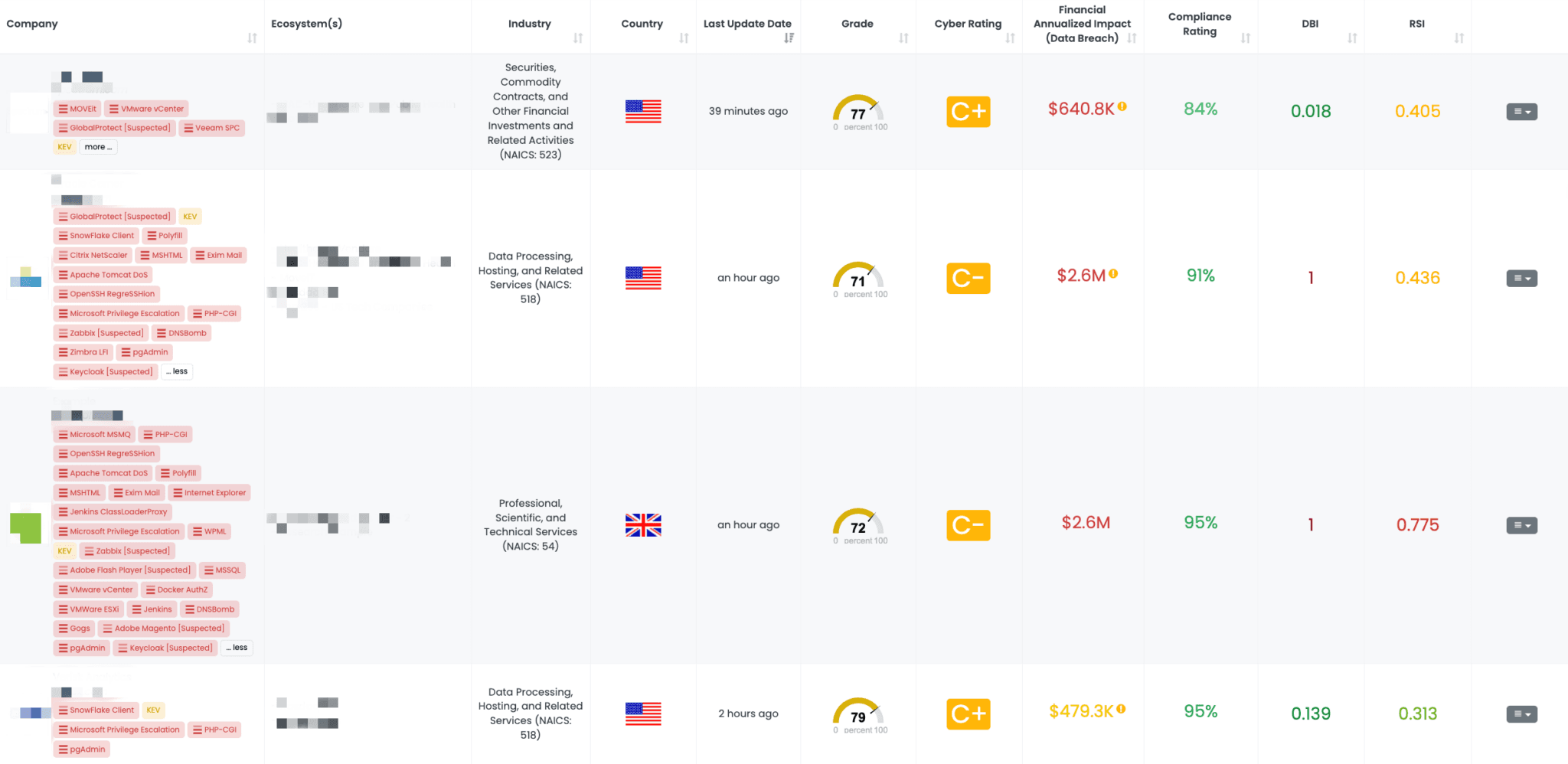Open action menu for last row

click(1521, 714)
